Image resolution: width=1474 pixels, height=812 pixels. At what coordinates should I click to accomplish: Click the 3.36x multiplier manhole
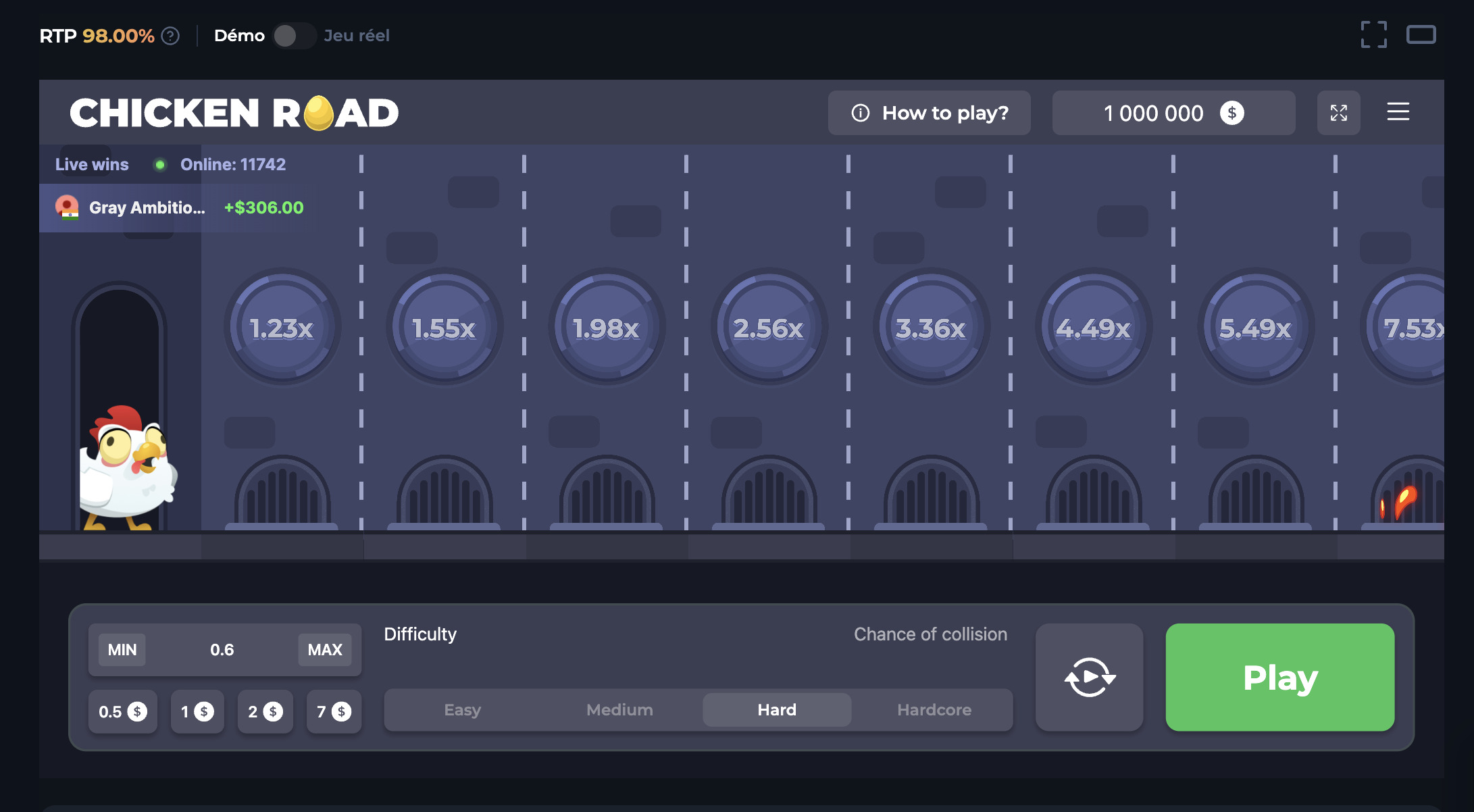pyautogui.click(x=930, y=328)
